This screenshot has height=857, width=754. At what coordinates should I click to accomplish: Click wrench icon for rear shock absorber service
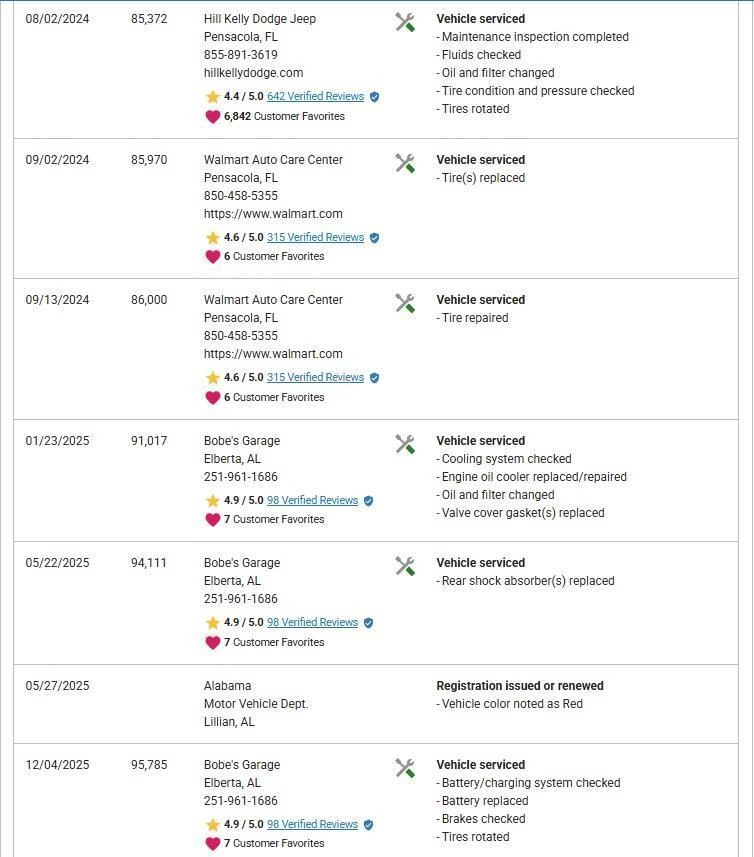point(405,566)
